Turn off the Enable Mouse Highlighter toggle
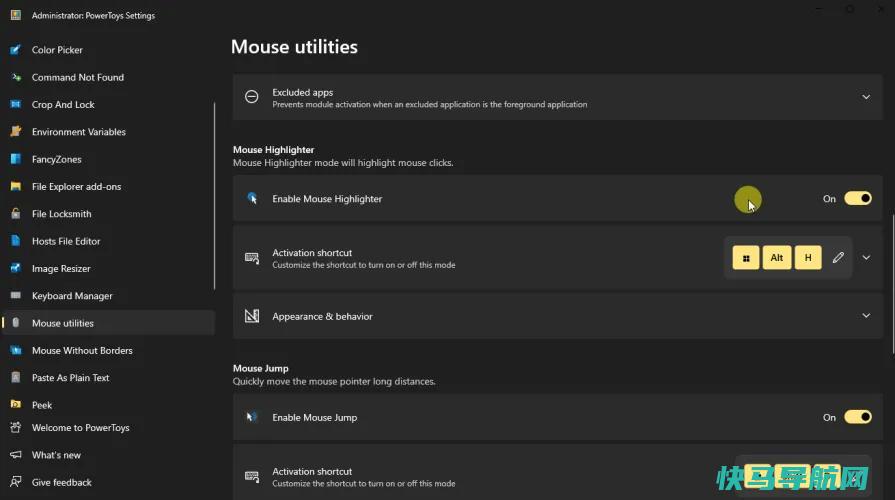The width and height of the screenshot is (895, 500). 858,198
